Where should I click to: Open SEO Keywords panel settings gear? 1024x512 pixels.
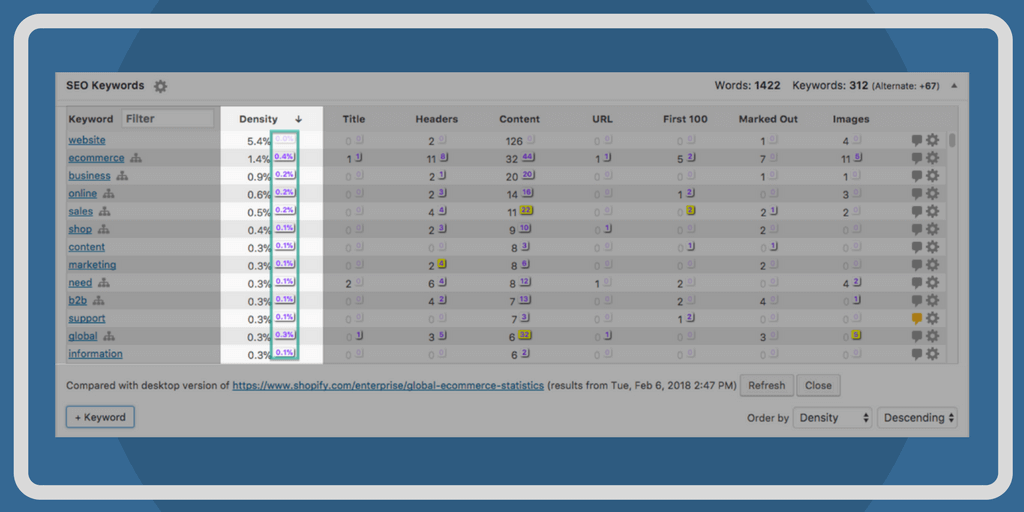(x=160, y=86)
